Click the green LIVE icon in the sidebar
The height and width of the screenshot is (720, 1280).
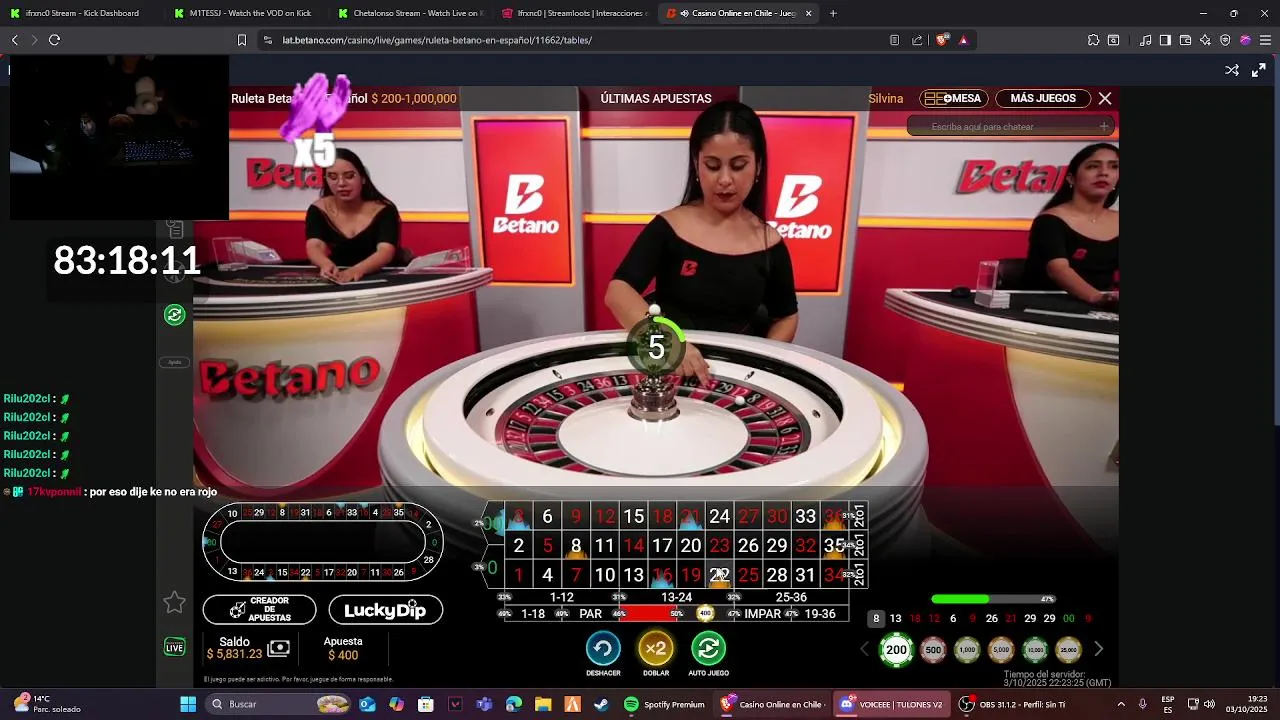click(x=175, y=647)
